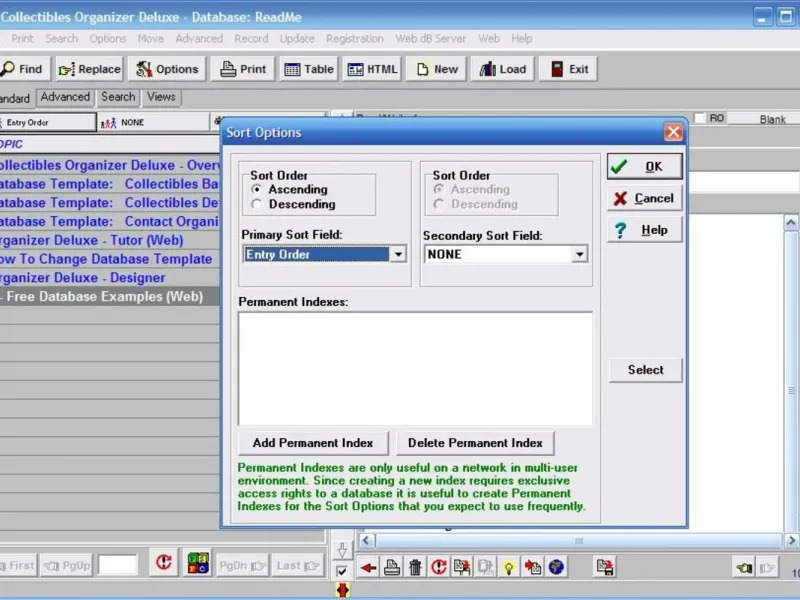Click the Last navigation button
Viewport: 800px width, 600px height.
click(x=297, y=565)
